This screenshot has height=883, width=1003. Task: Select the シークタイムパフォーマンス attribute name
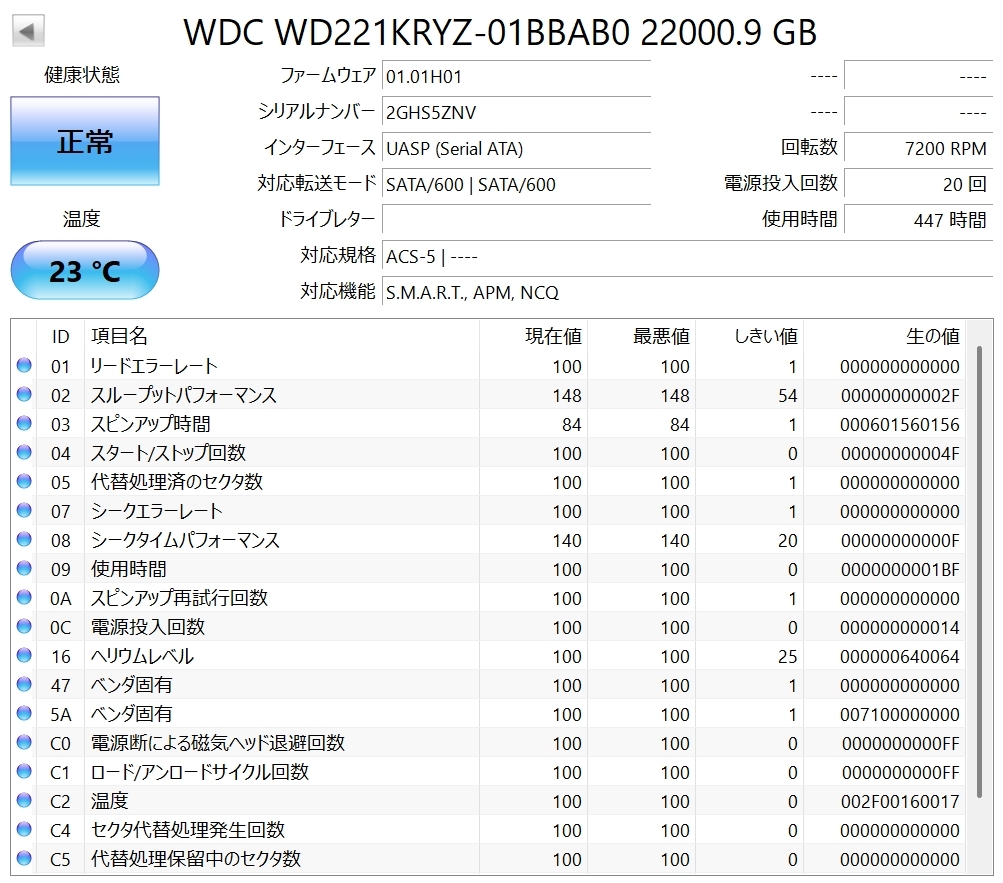pyautogui.click(x=186, y=540)
